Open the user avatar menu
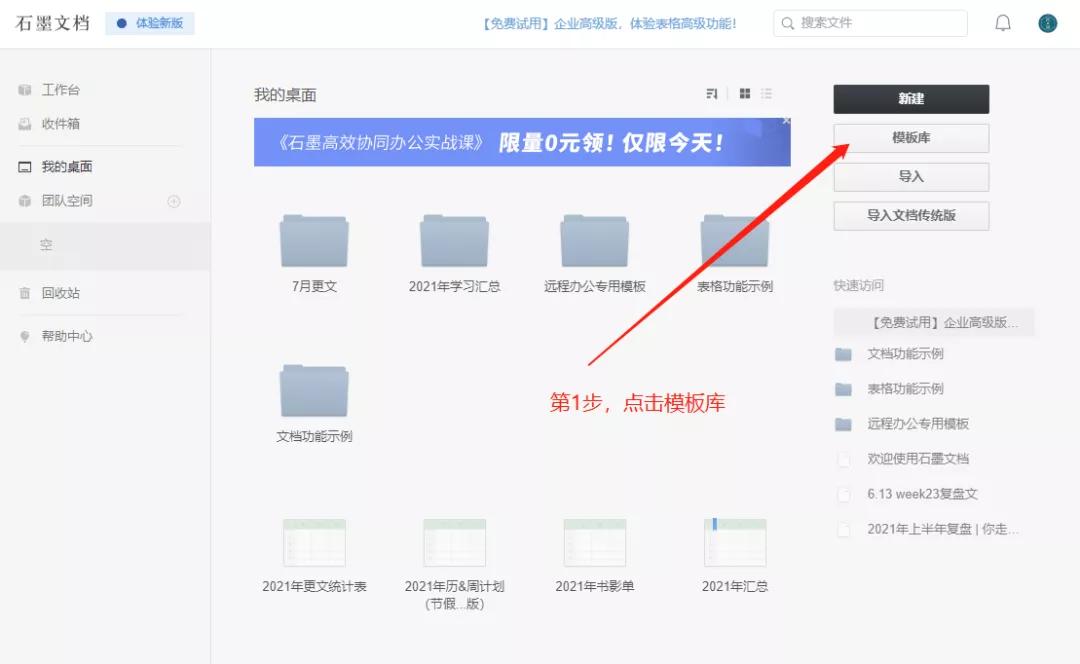The image size is (1080, 664). pyautogui.click(x=1046, y=22)
